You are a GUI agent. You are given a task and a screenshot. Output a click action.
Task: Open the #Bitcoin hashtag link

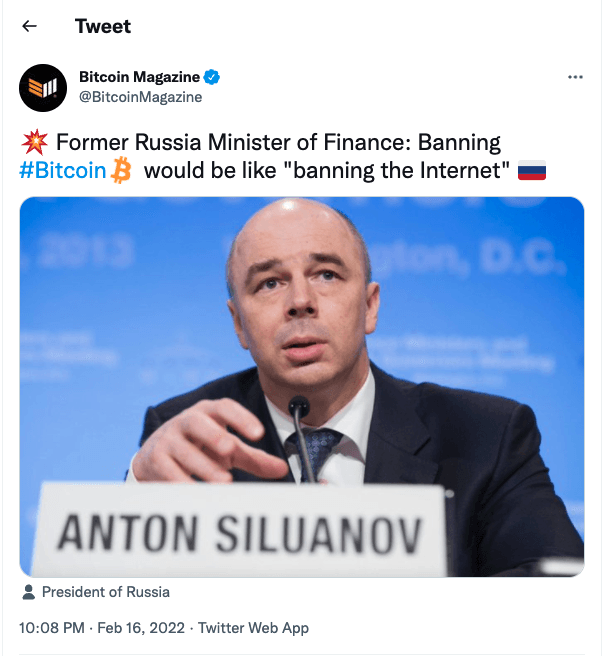[x=62, y=171]
